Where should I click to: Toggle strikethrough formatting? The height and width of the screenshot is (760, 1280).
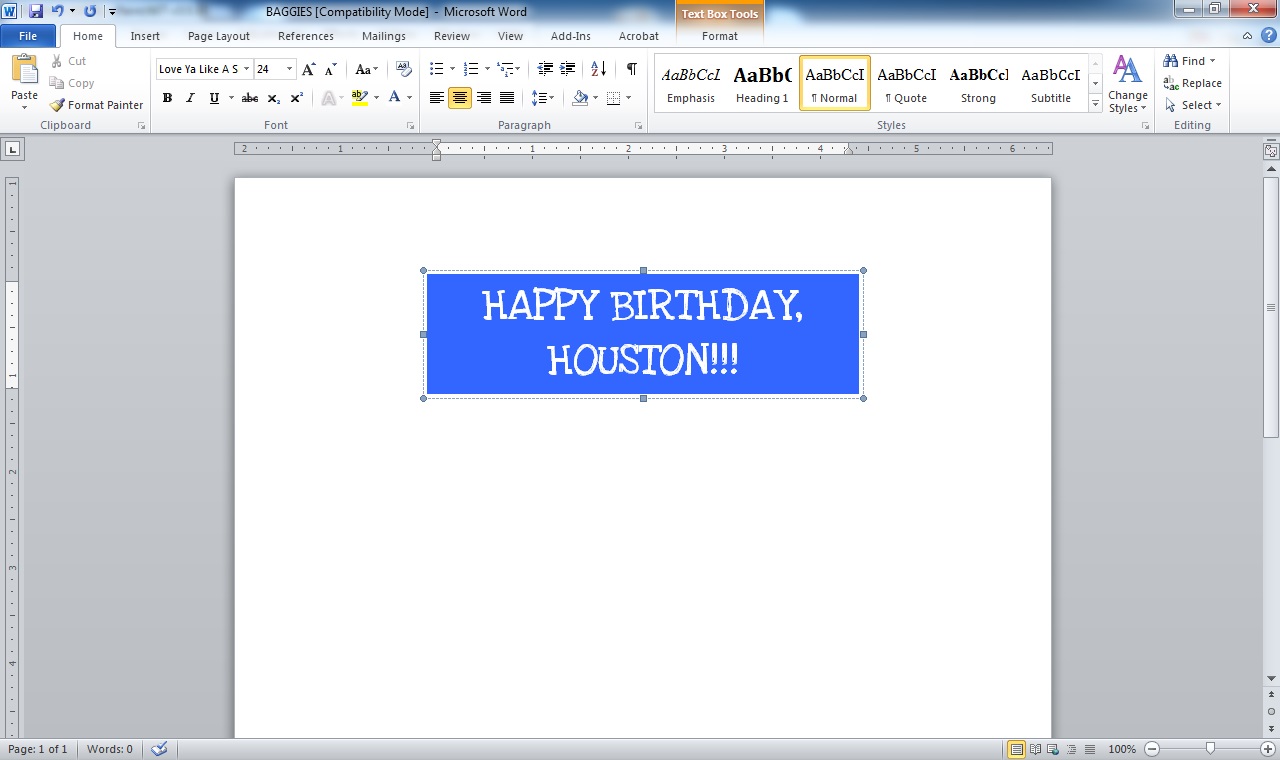pyautogui.click(x=250, y=98)
